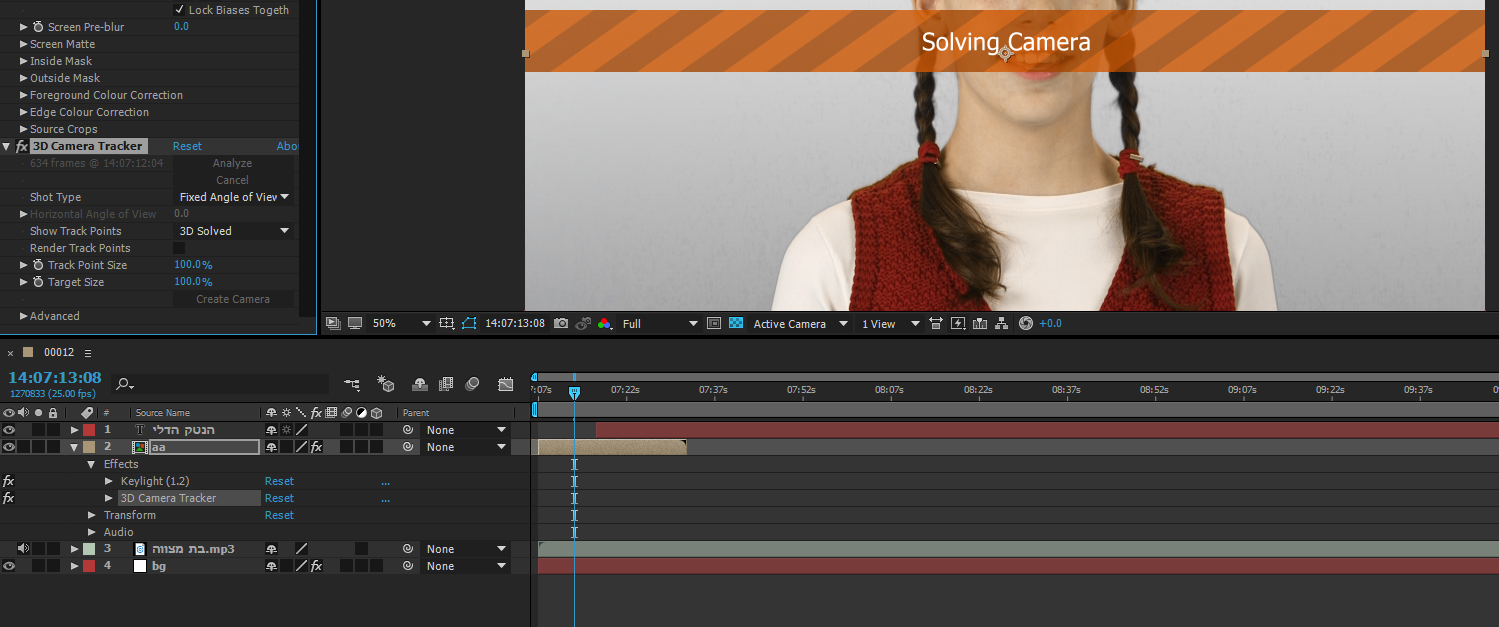Enable the Render Track Points checkbox
1499x627 pixels.
point(179,248)
